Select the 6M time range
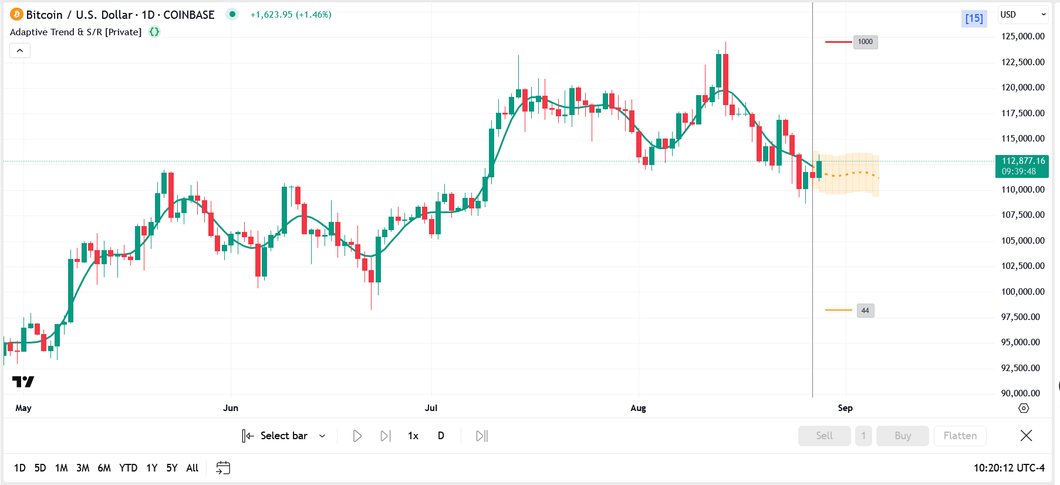This screenshot has width=1060, height=485. click(104, 468)
